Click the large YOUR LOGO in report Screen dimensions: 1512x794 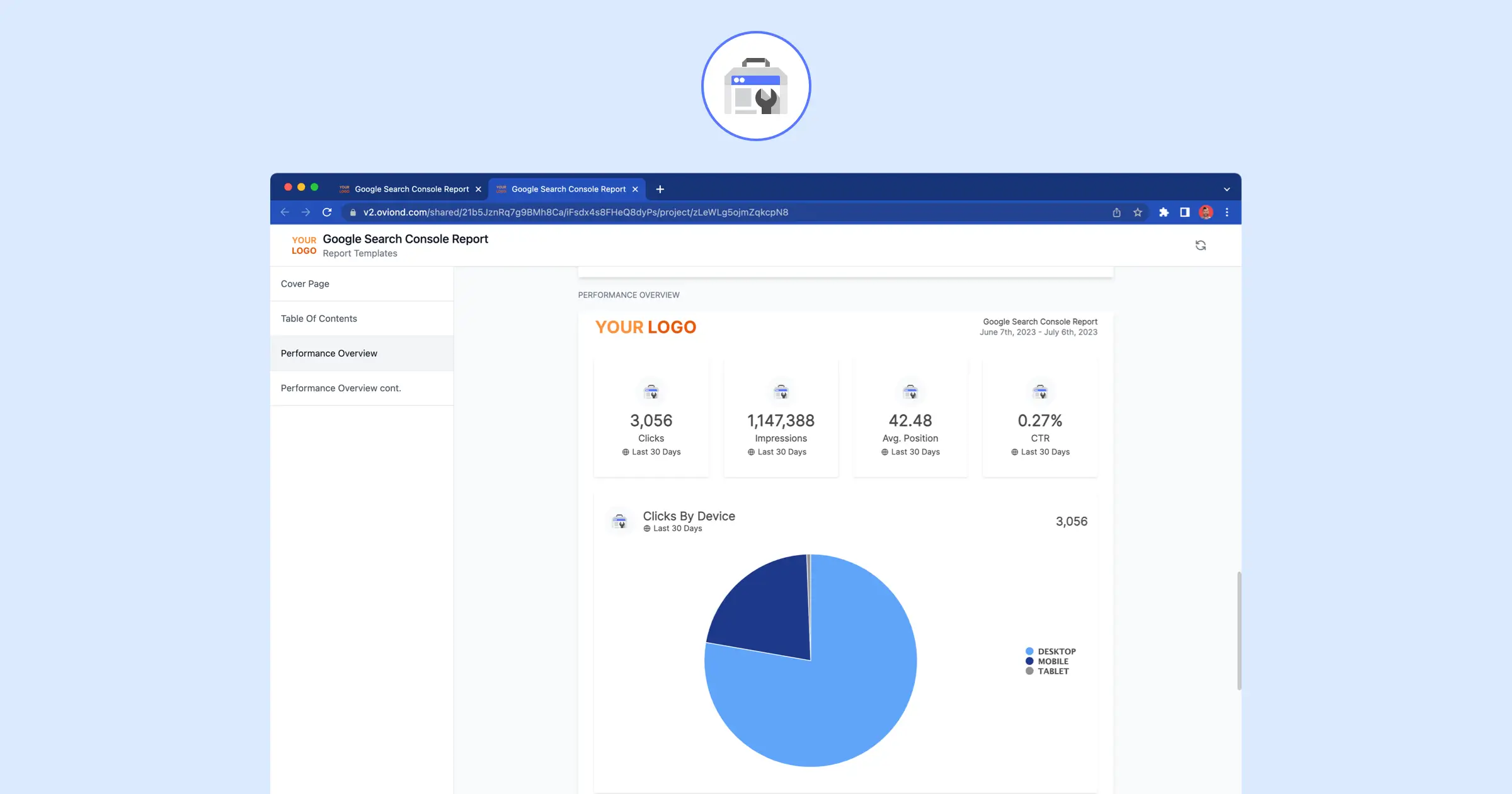coord(646,327)
